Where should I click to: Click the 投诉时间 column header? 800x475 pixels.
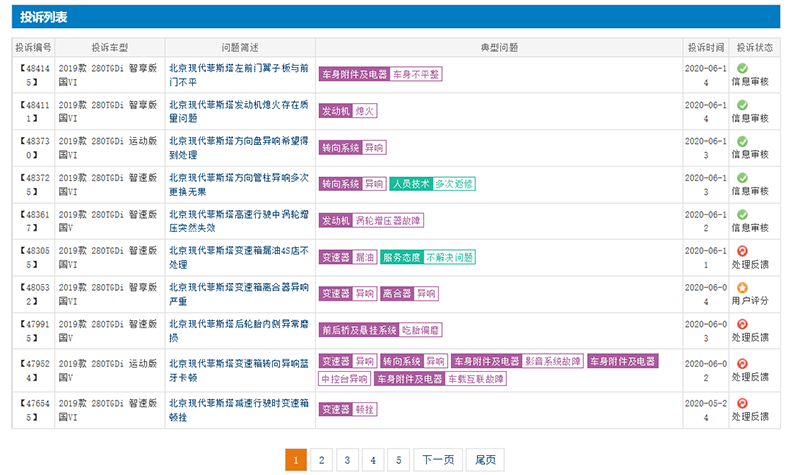tap(705, 47)
